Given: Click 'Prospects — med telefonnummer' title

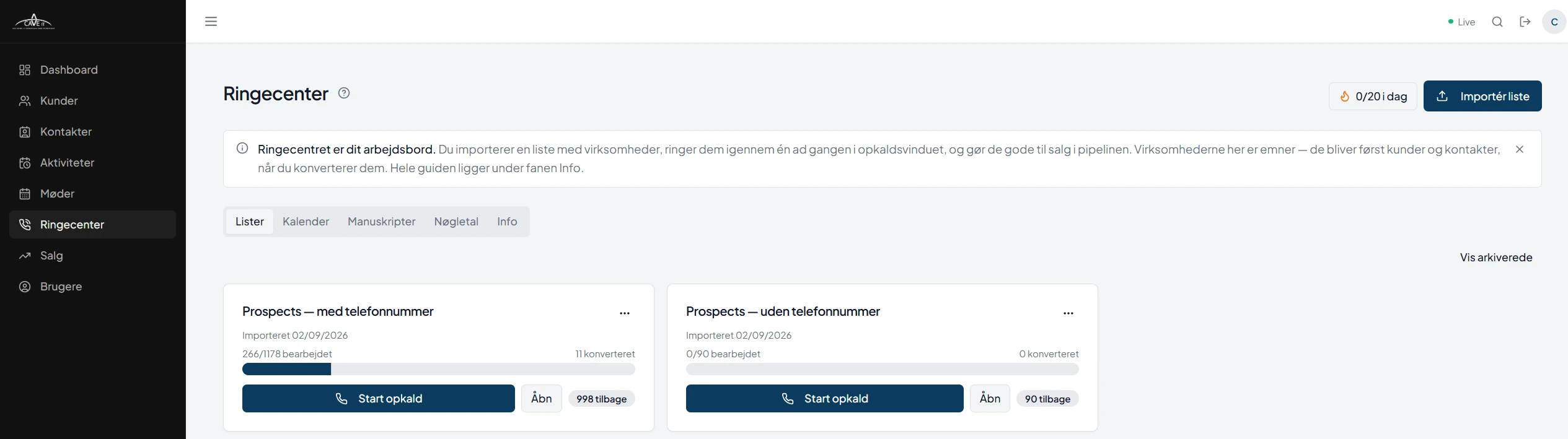Looking at the screenshot, I should 338,311.
